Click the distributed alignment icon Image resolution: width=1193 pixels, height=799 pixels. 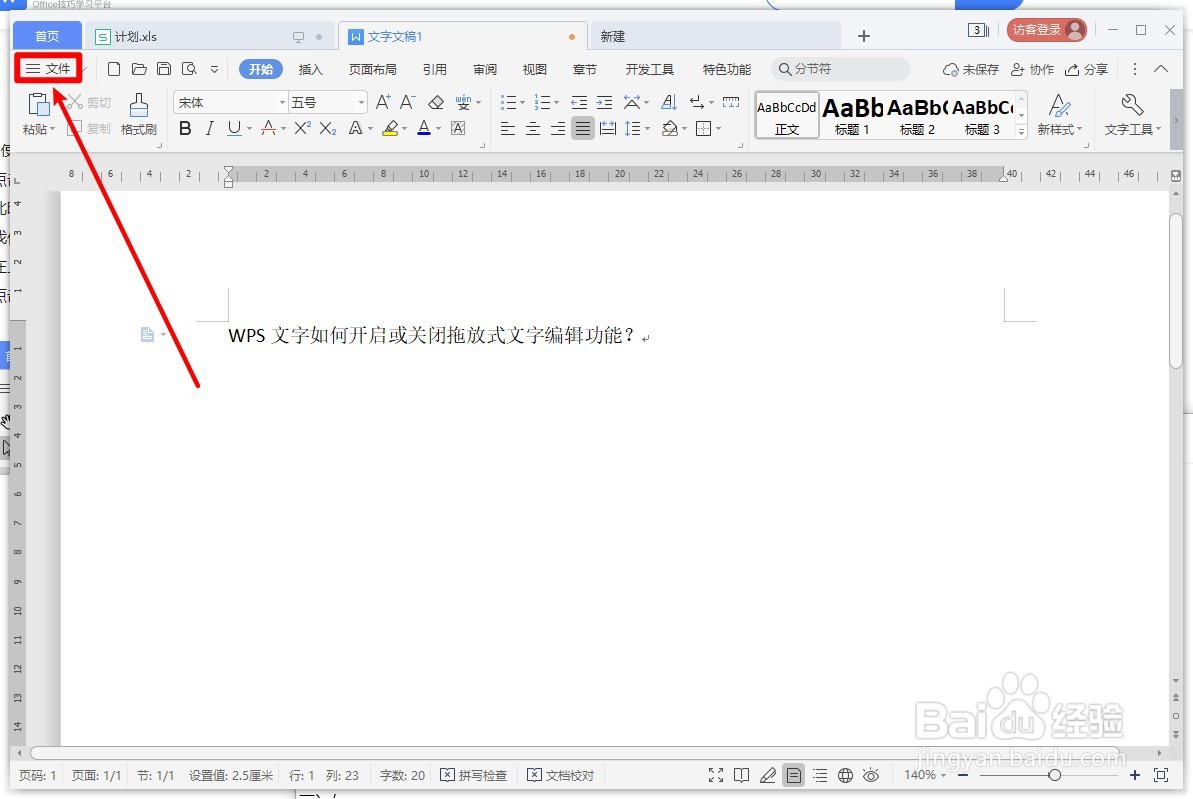(x=607, y=129)
